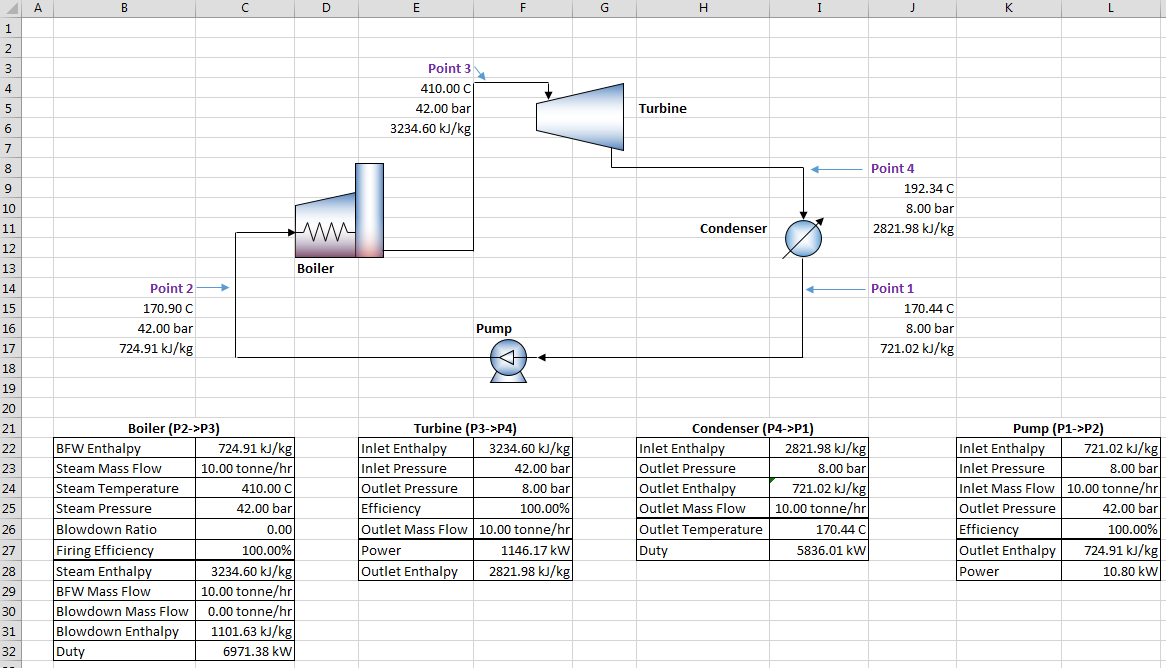Screen dimensions: 1166x668
Task: Select the Boiler shape graphic
Action: point(340,211)
